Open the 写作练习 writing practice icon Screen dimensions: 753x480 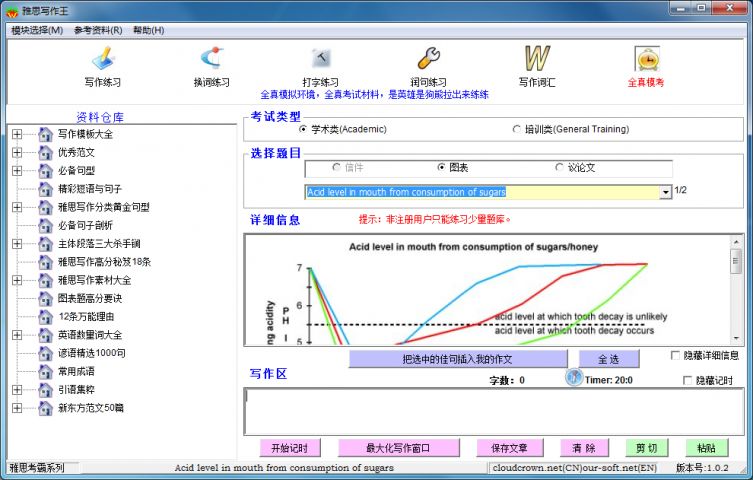click(104, 58)
